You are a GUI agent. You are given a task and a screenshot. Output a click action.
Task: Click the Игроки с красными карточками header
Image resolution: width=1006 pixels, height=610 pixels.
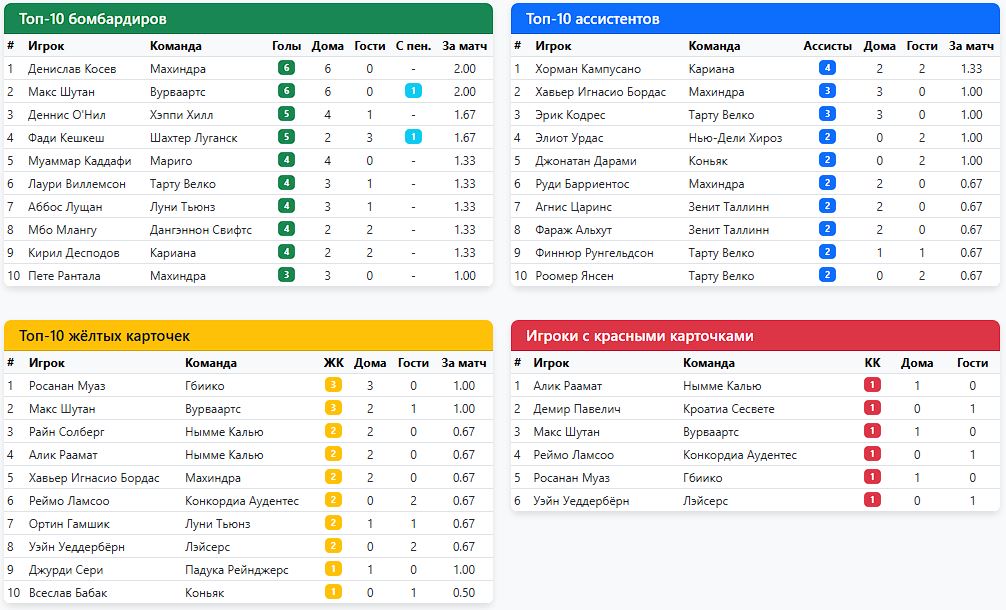(x=755, y=336)
